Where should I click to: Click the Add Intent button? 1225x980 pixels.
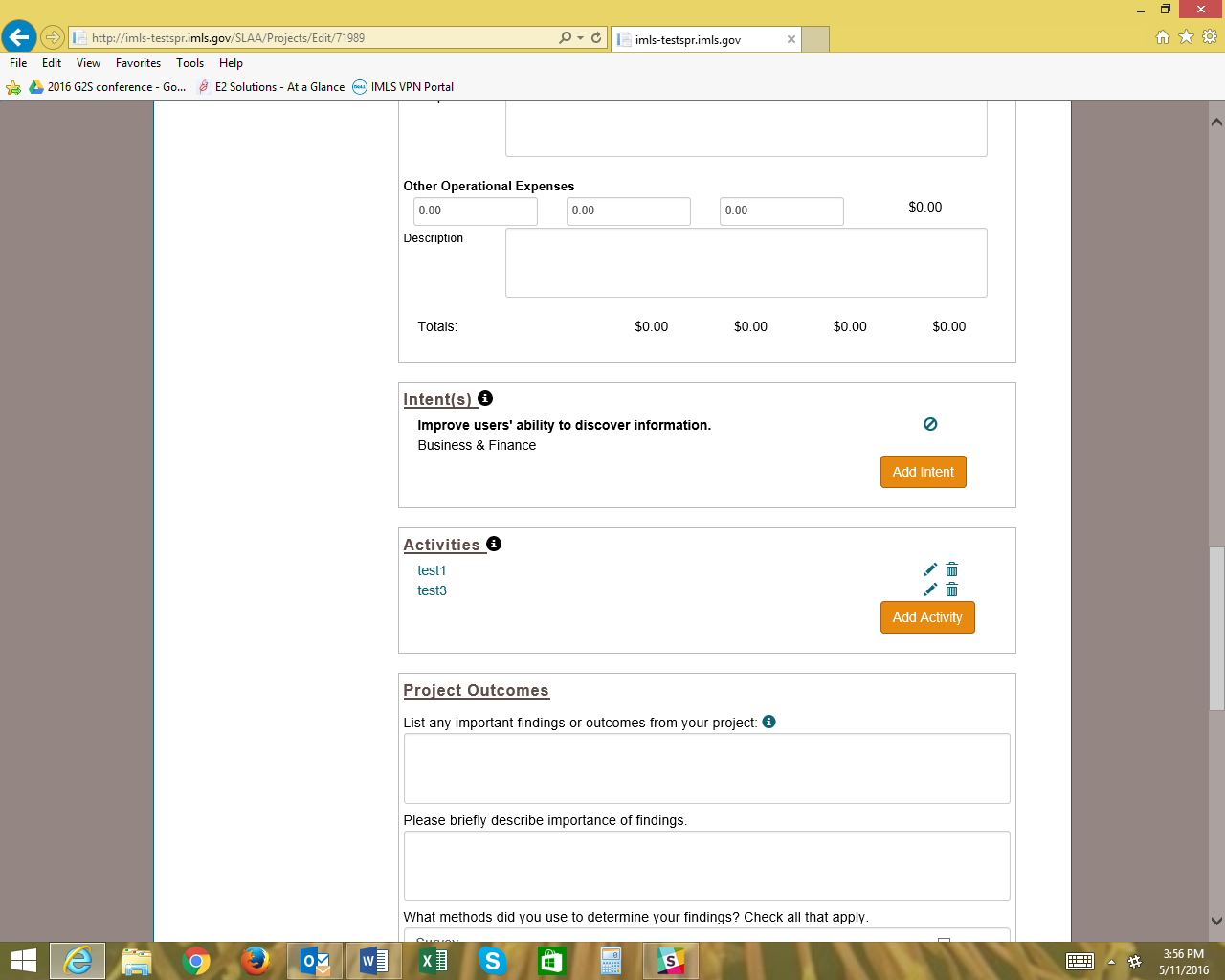point(924,472)
